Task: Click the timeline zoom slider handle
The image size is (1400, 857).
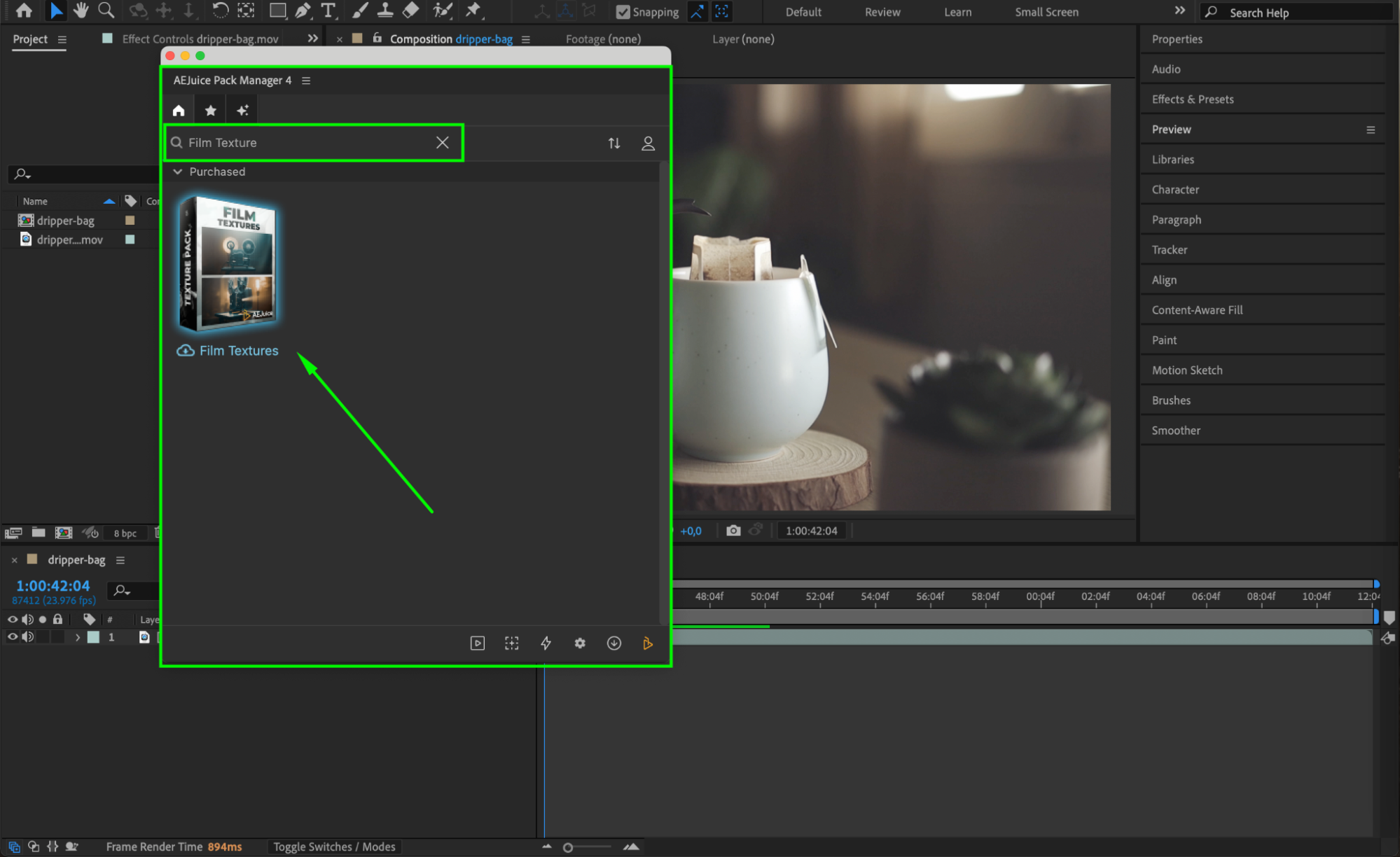Action: click(x=568, y=847)
